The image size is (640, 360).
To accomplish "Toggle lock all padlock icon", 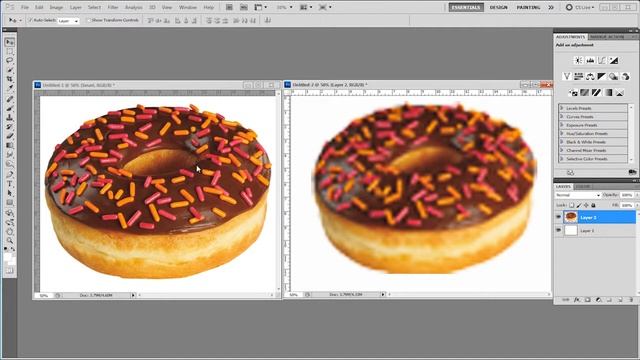I will click(x=593, y=205).
